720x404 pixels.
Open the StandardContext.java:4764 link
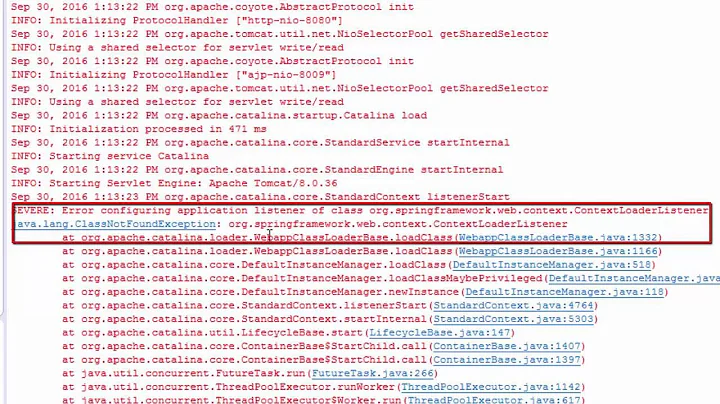[x=513, y=305]
